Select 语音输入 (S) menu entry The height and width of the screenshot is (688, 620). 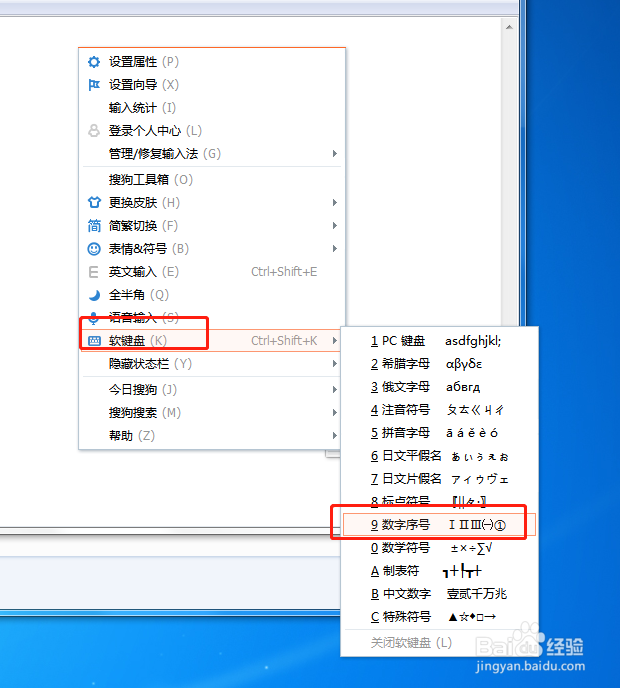tap(211, 318)
